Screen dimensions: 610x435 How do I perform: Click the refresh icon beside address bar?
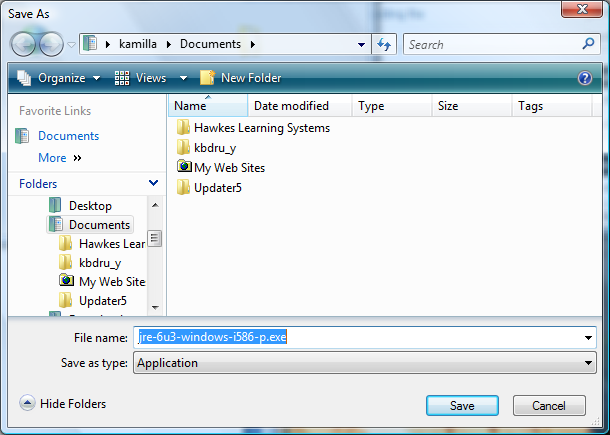(x=383, y=45)
